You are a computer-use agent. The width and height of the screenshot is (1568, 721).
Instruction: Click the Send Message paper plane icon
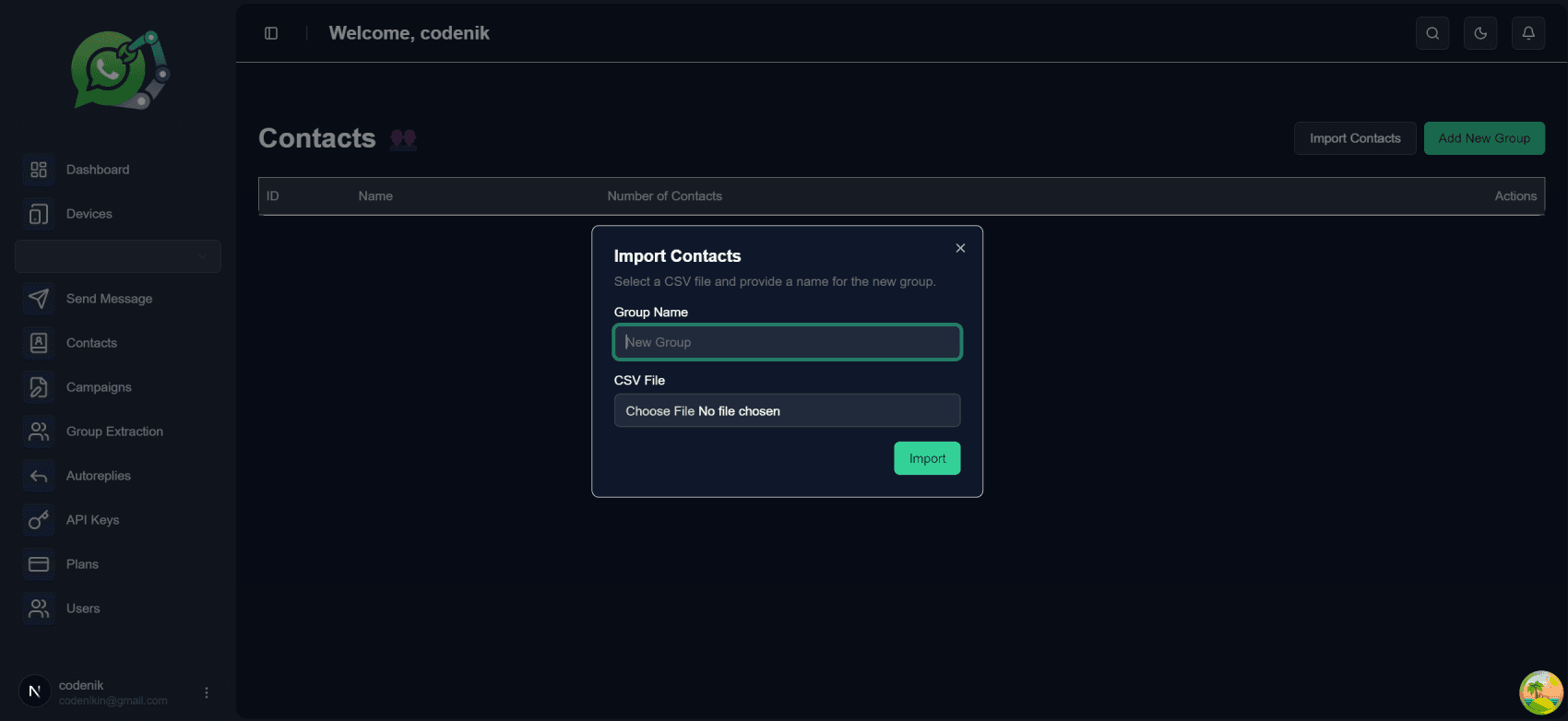pyautogui.click(x=39, y=299)
